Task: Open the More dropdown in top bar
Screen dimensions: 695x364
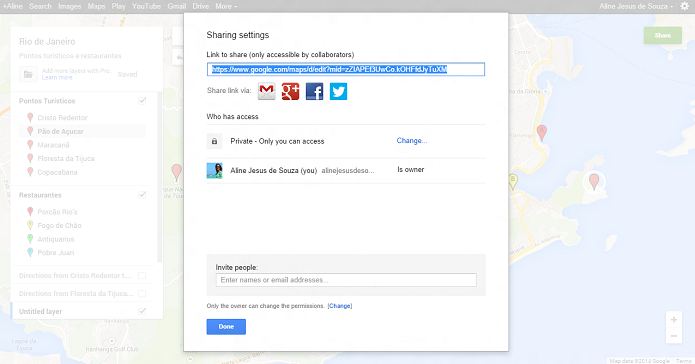Action: (x=226, y=6)
